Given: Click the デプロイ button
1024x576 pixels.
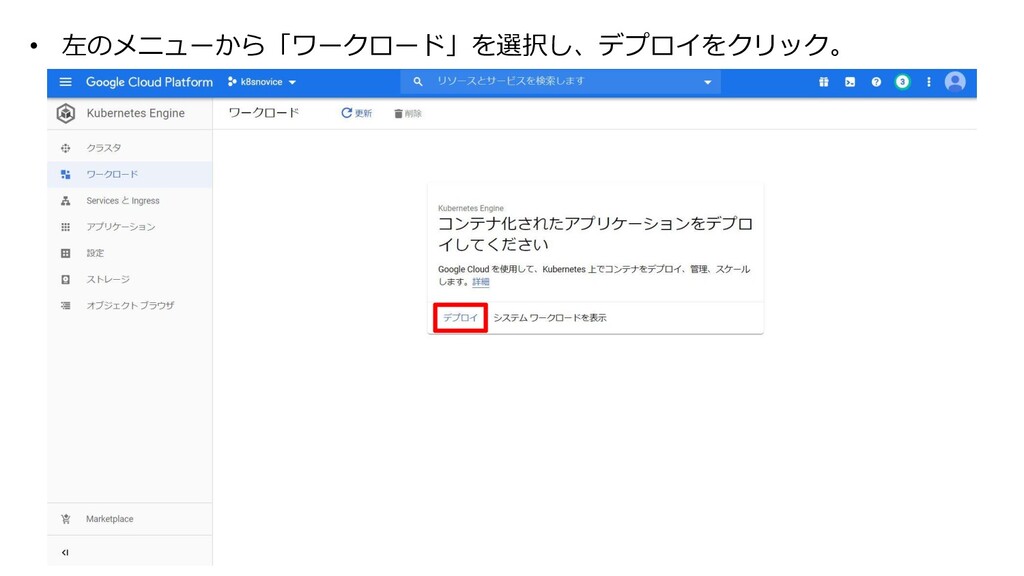Looking at the screenshot, I should tap(460, 317).
